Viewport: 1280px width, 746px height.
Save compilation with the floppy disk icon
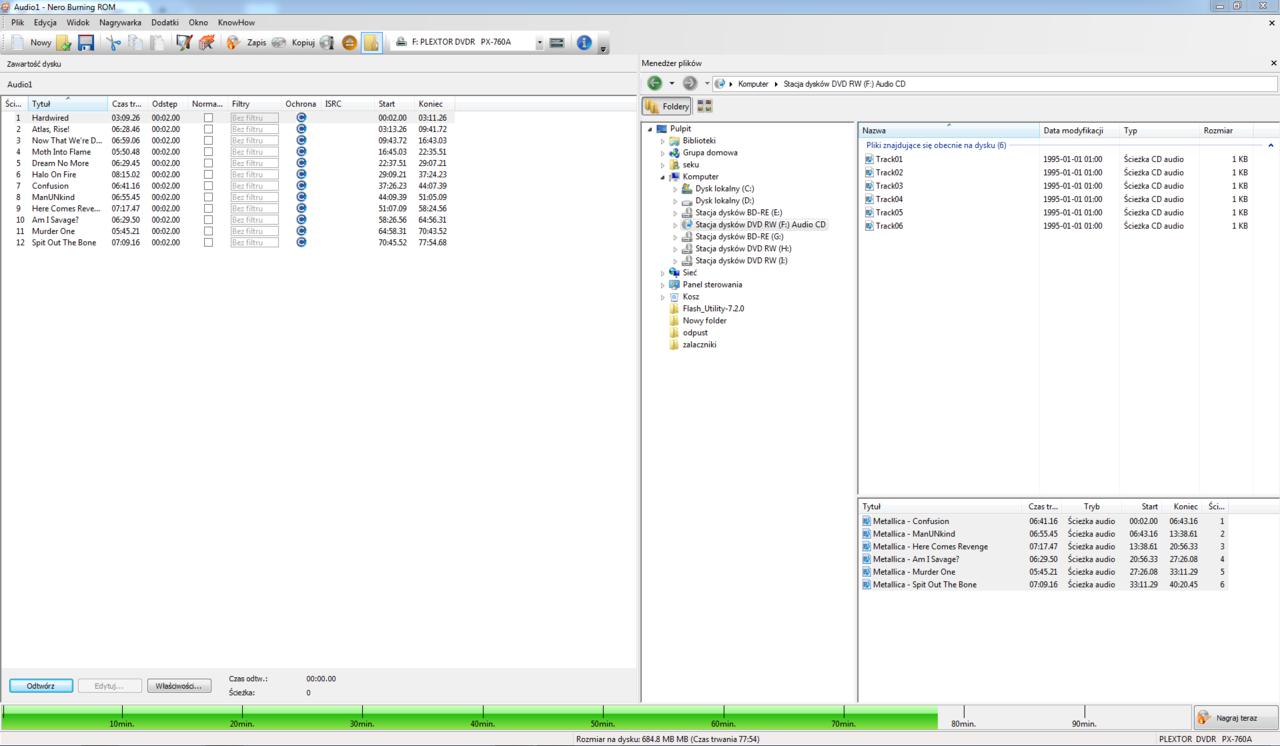point(86,43)
